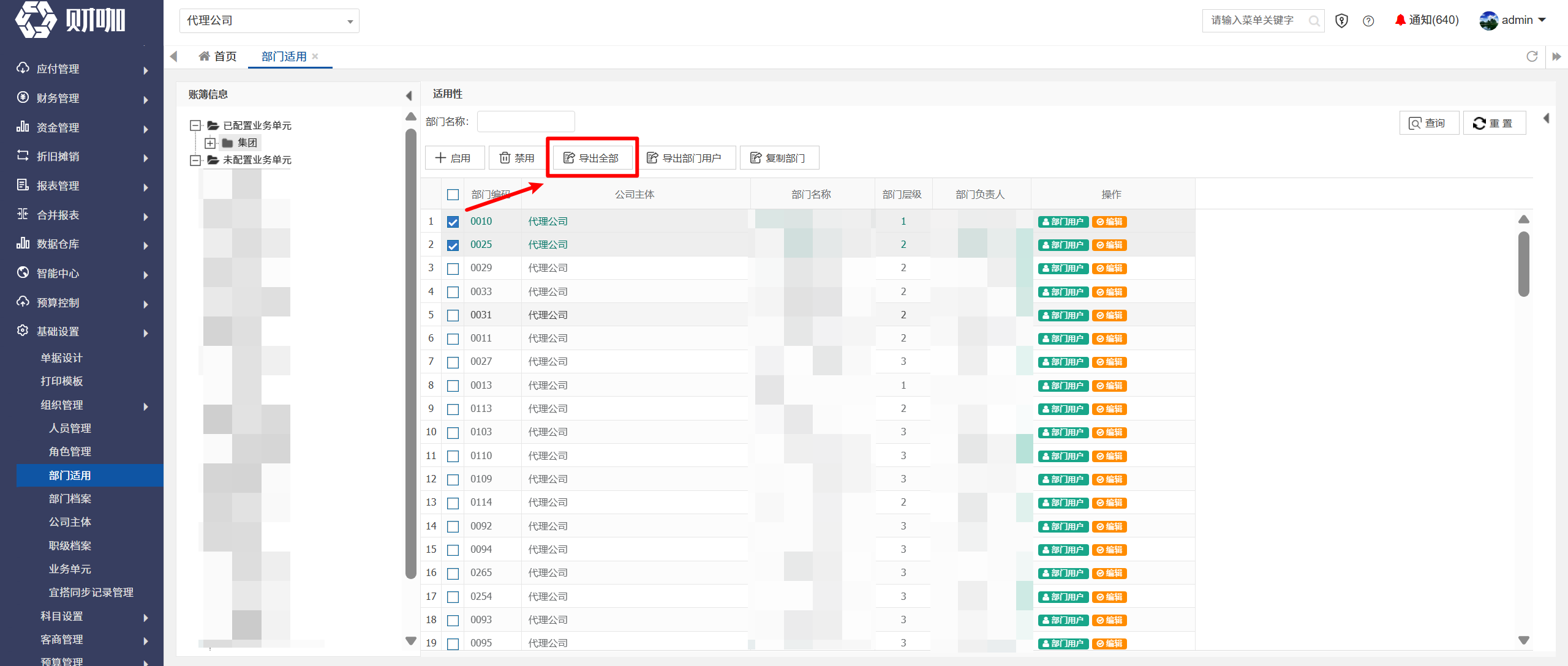Click the table vertical scrollbar thumb
Image resolution: width=1568 pixels, height=666 pixels.
[1524, 264]
